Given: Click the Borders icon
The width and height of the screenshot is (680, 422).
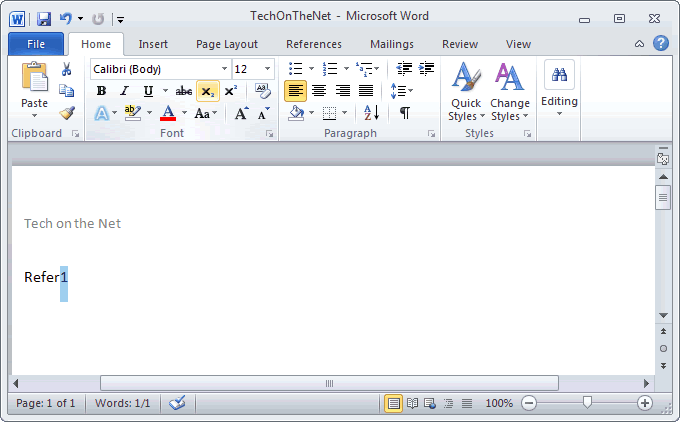Looking at the screenshot, I should pyautogui.click(x=330, y=113).
